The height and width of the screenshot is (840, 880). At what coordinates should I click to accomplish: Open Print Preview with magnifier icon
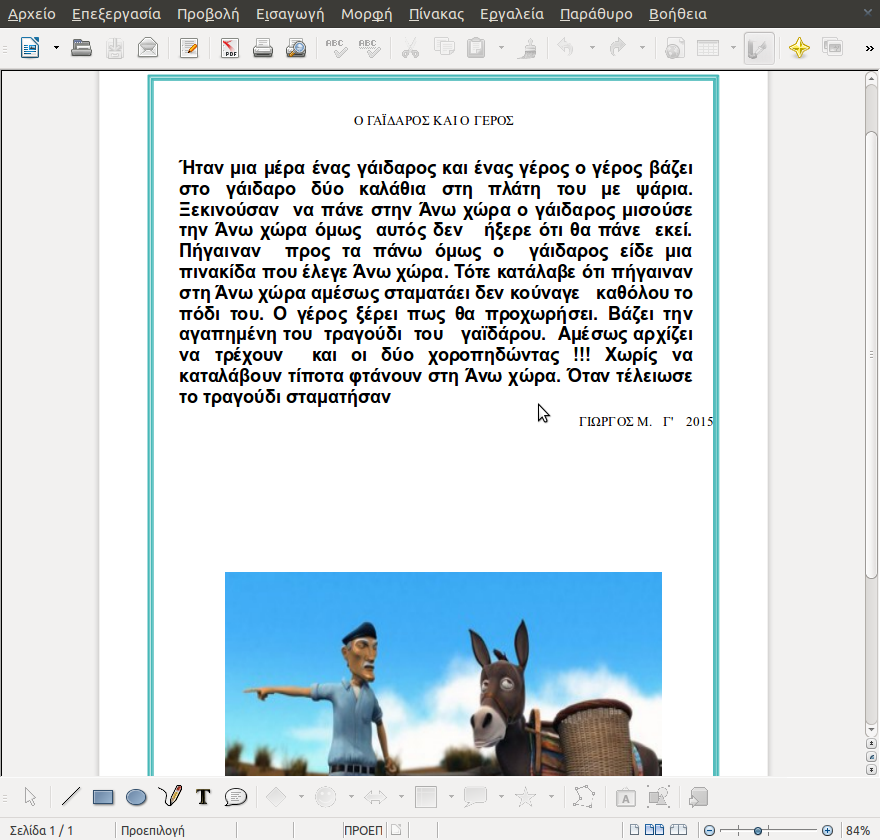296,48
